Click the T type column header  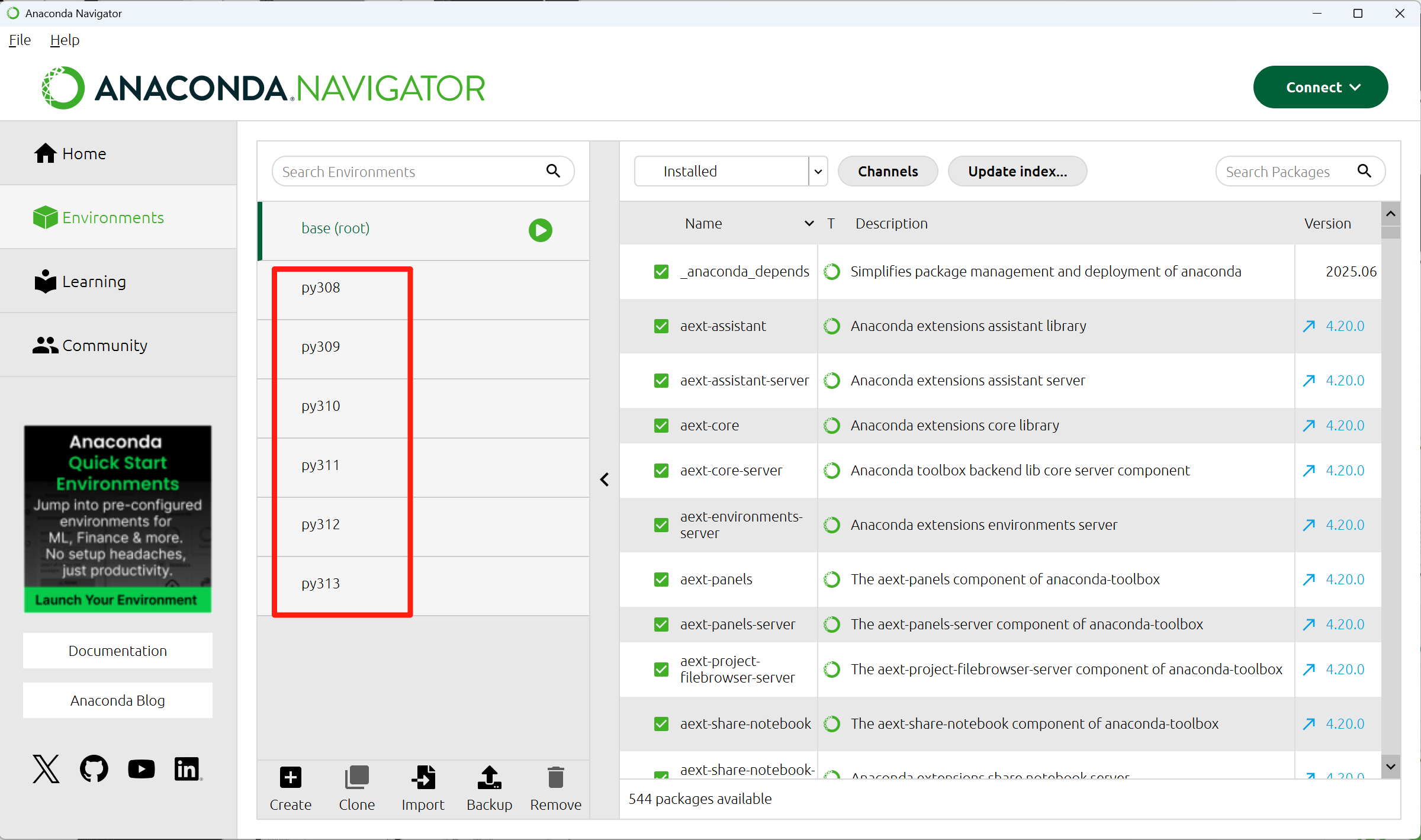pyautogui.click(x=831, y=223)
